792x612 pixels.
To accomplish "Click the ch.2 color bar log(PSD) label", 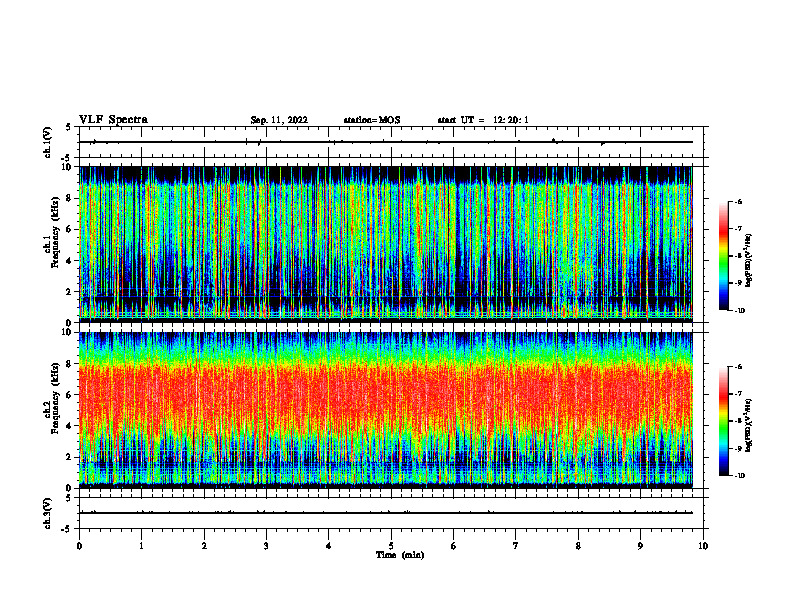I will pyautogui.click(x=749, y=426).
